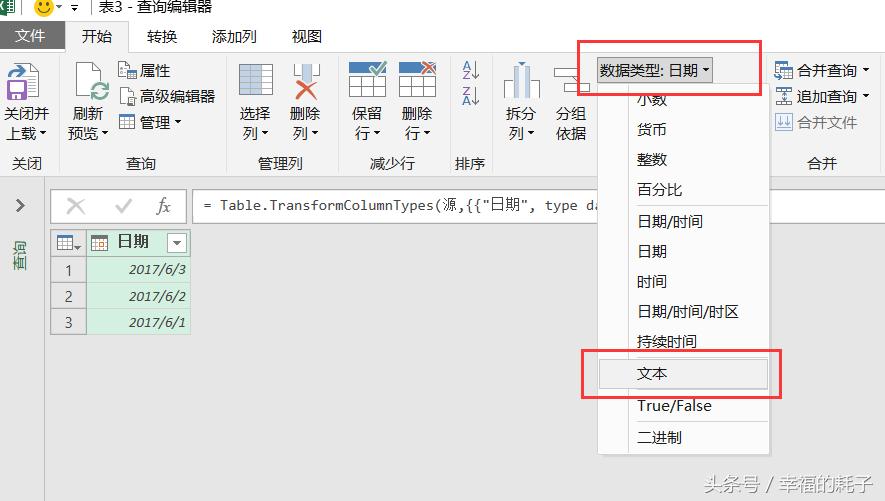Select row number 1
The width and height of the screenshot is (885, 501).
[x=68, y=270]
